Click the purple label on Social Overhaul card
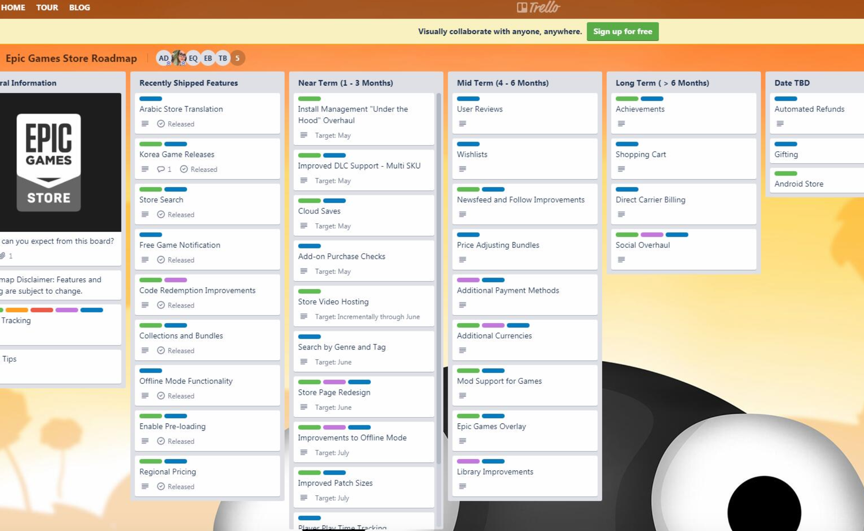This screenshot has width=864, height=531. coord(652,235)
